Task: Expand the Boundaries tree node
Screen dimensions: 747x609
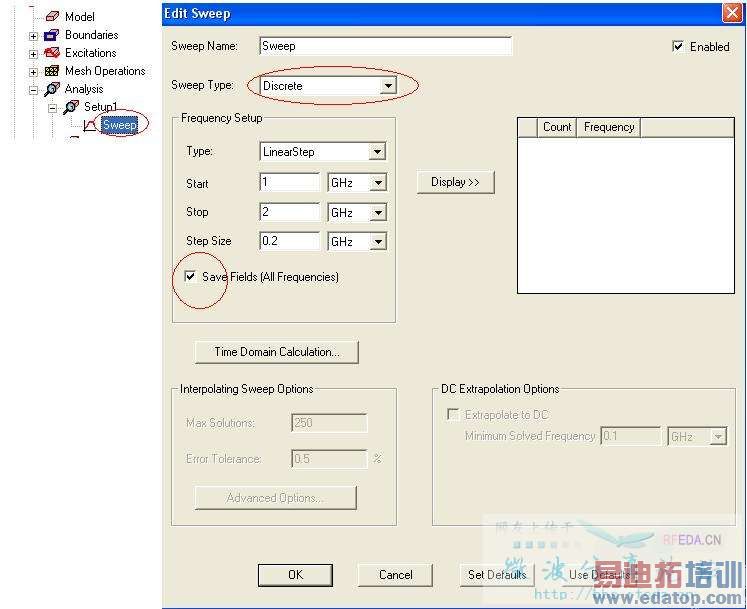Action: coord(33,36)
